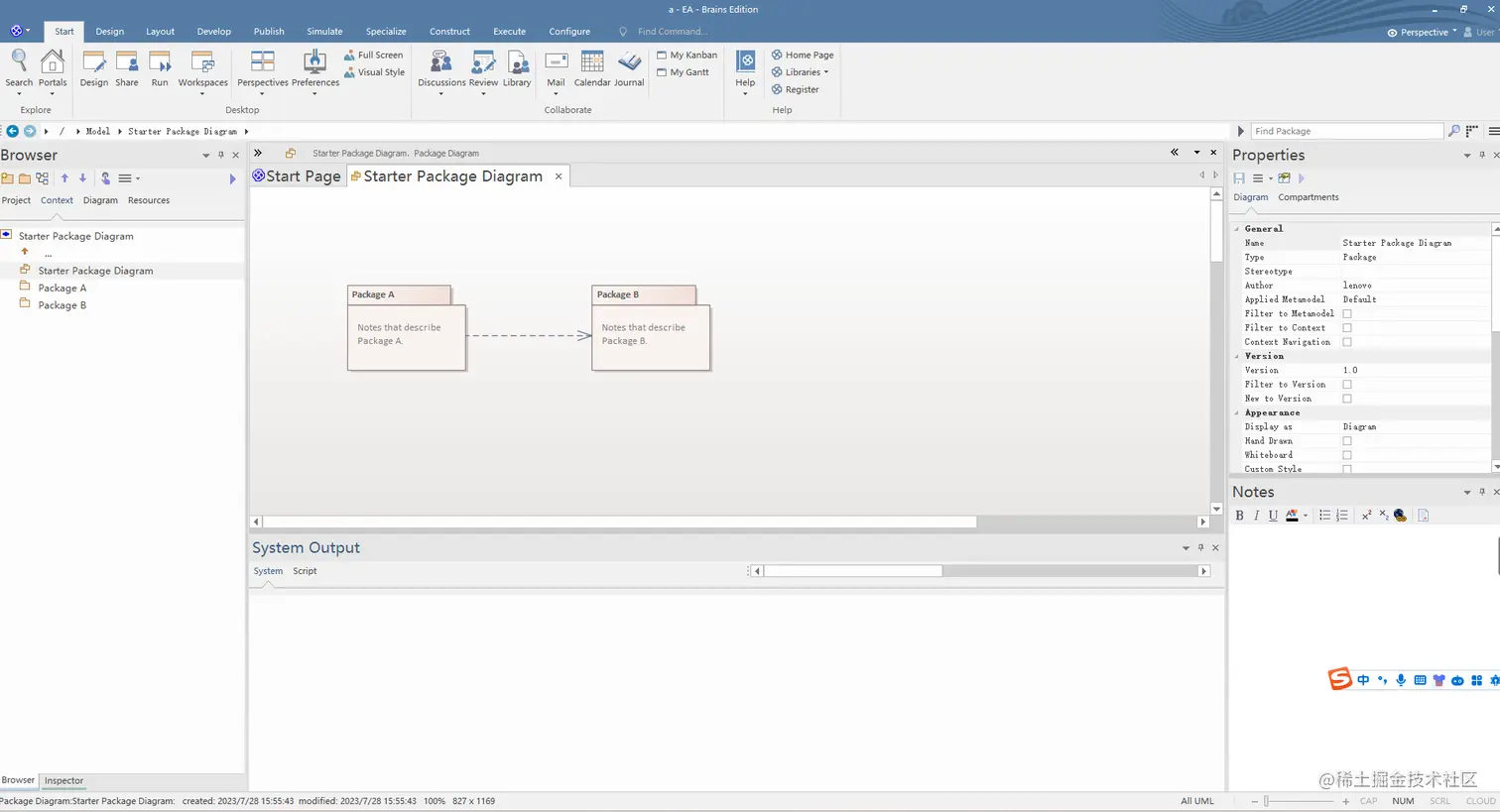Click the navigate back arrow icon

(13, 131)
